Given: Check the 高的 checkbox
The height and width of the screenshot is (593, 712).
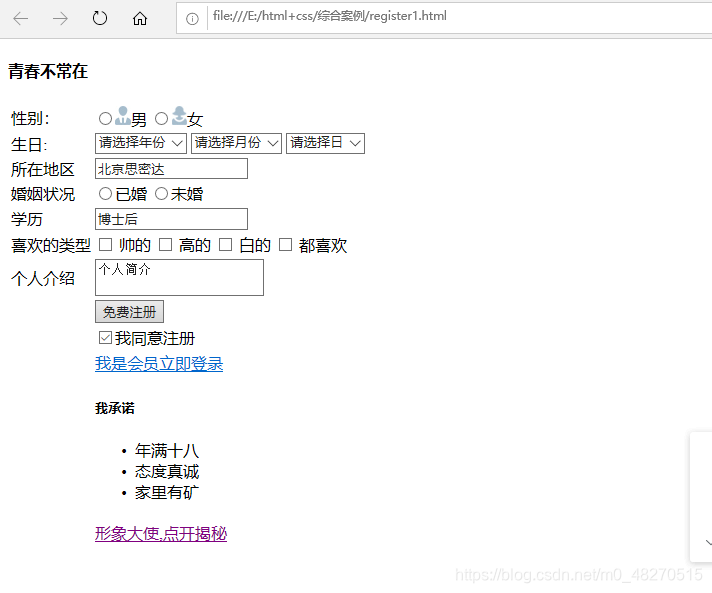Looking at the screenshot, I should (165, 245).
